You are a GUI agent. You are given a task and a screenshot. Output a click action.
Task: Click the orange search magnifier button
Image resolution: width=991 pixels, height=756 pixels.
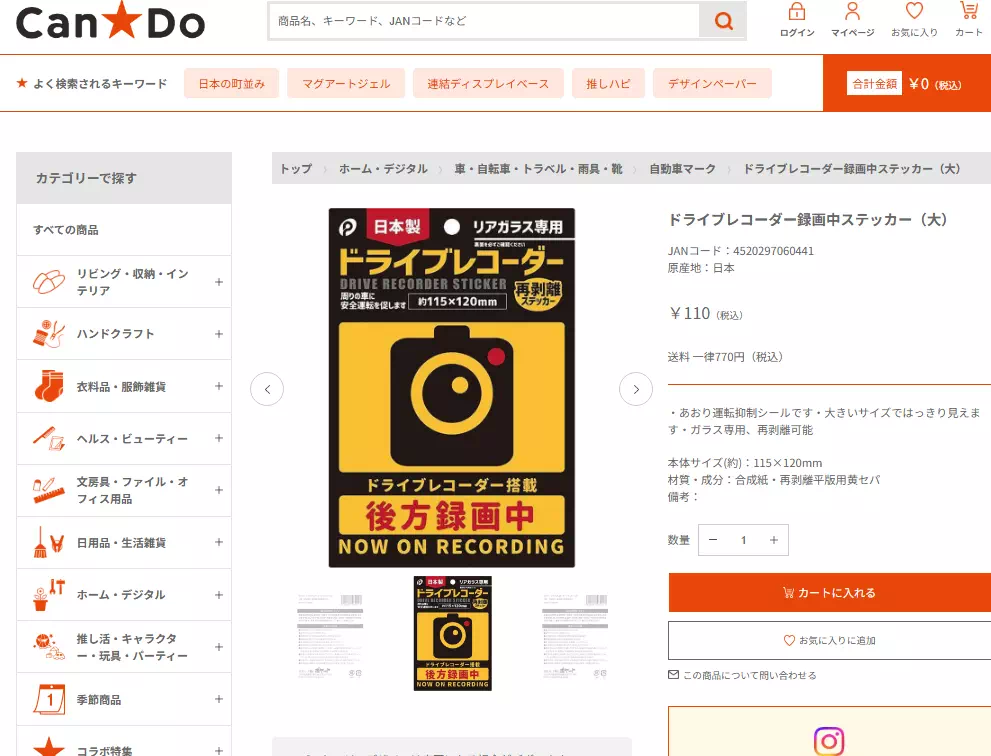(x=722, y=21)
